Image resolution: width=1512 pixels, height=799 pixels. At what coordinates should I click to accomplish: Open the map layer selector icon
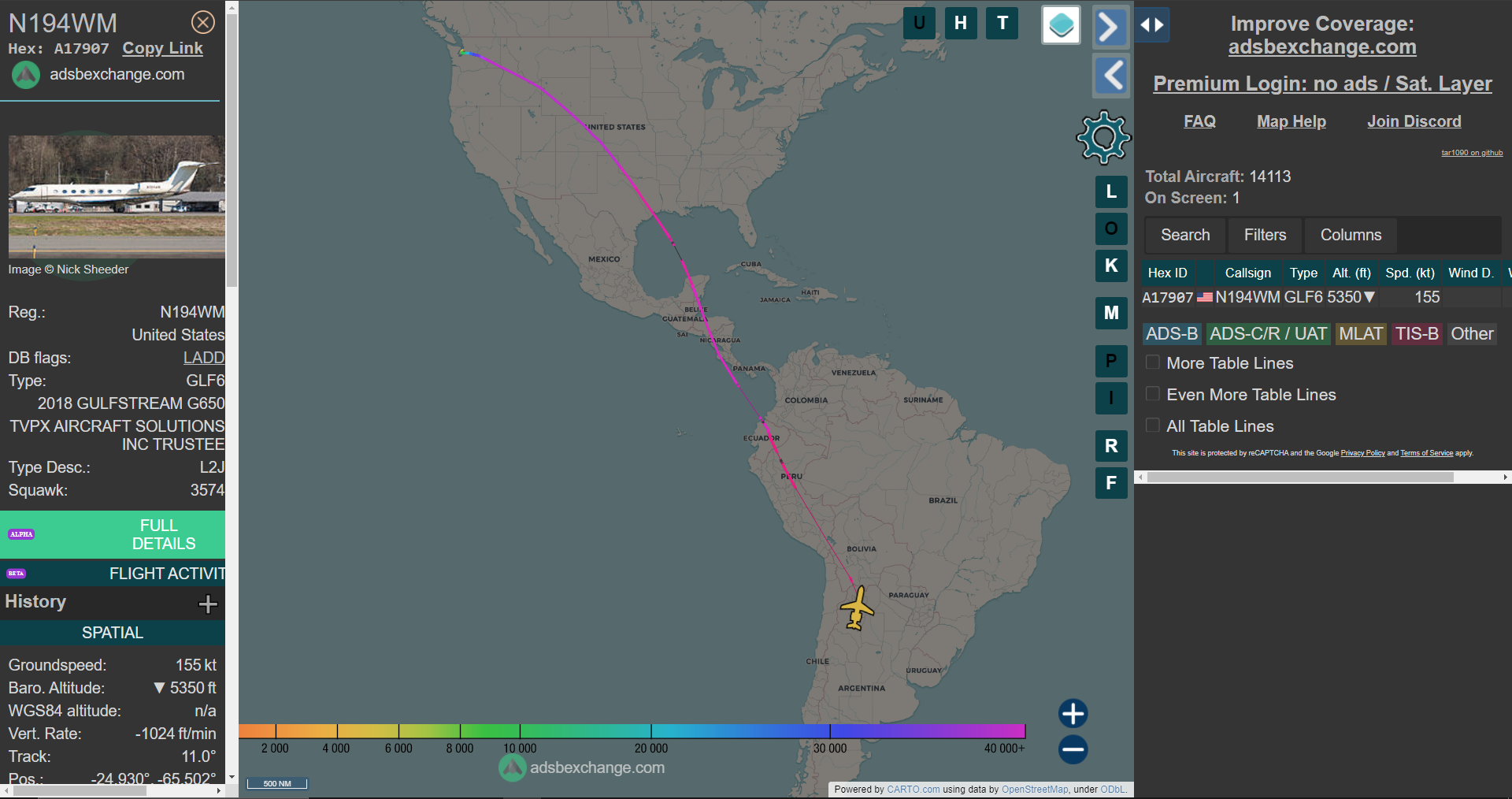pos(1061,25)
